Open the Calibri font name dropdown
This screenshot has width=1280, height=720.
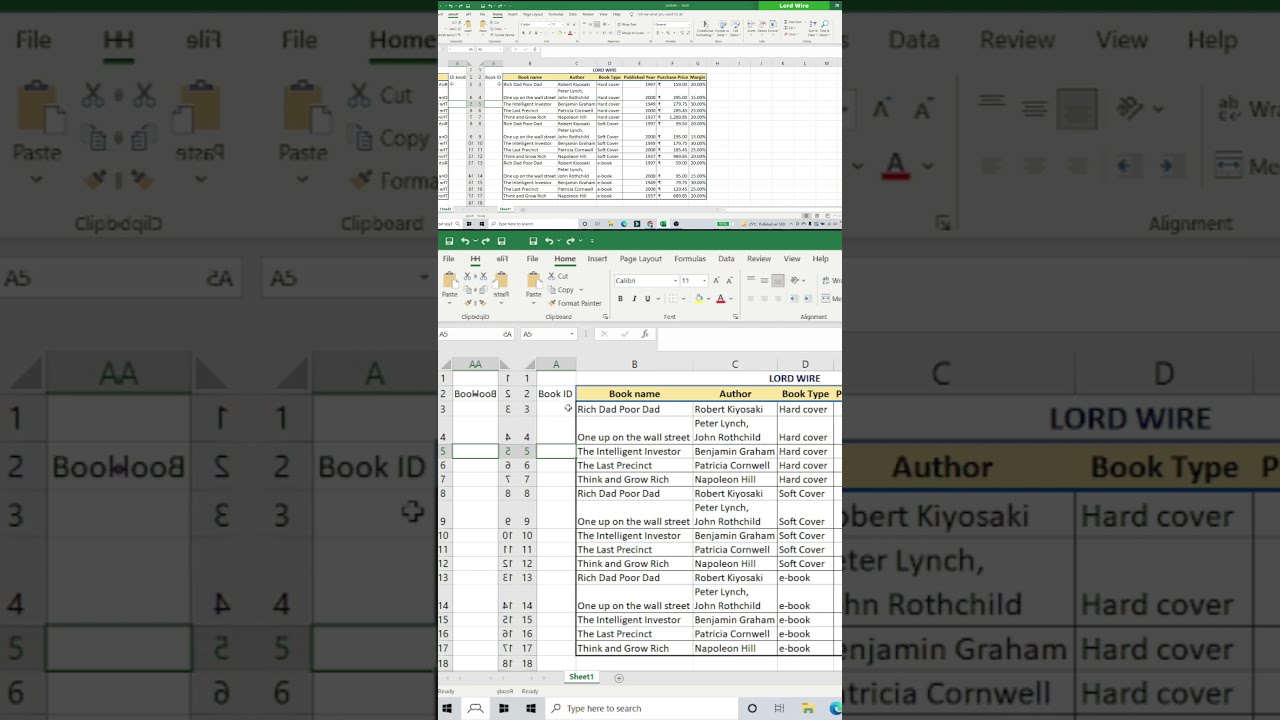tap(674, 281)
